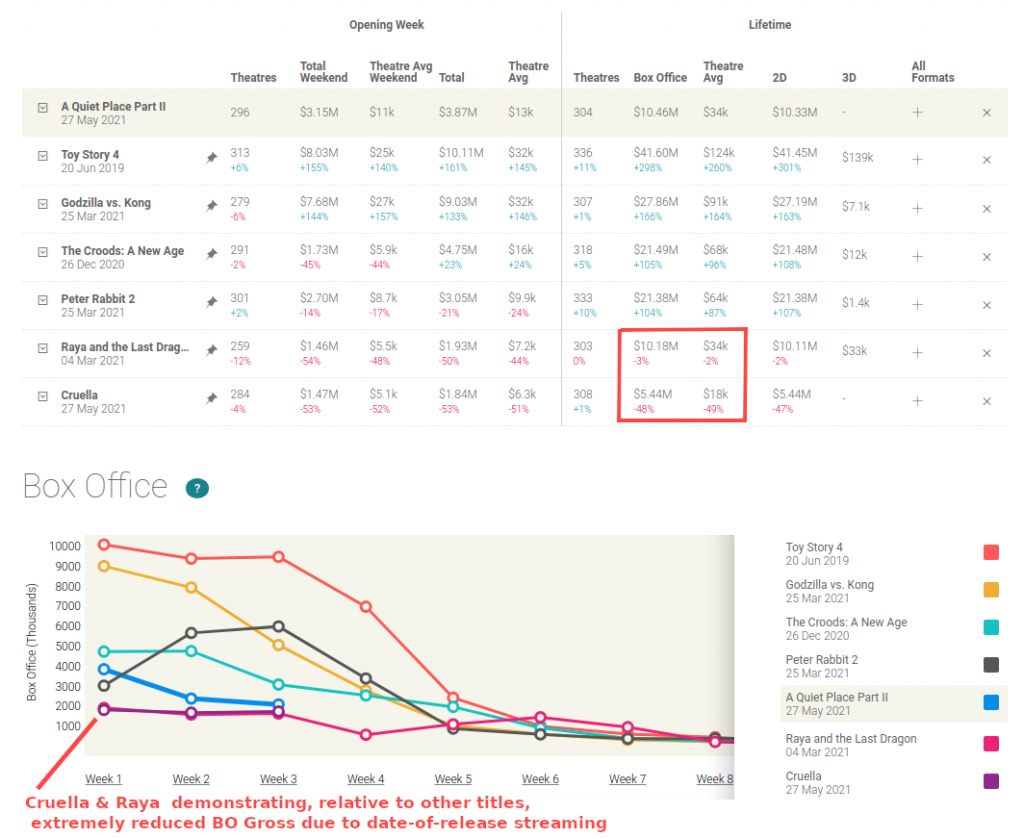
Task: Open the A Quiet Place Part II title in the table
Action: (x=114, y=106)
